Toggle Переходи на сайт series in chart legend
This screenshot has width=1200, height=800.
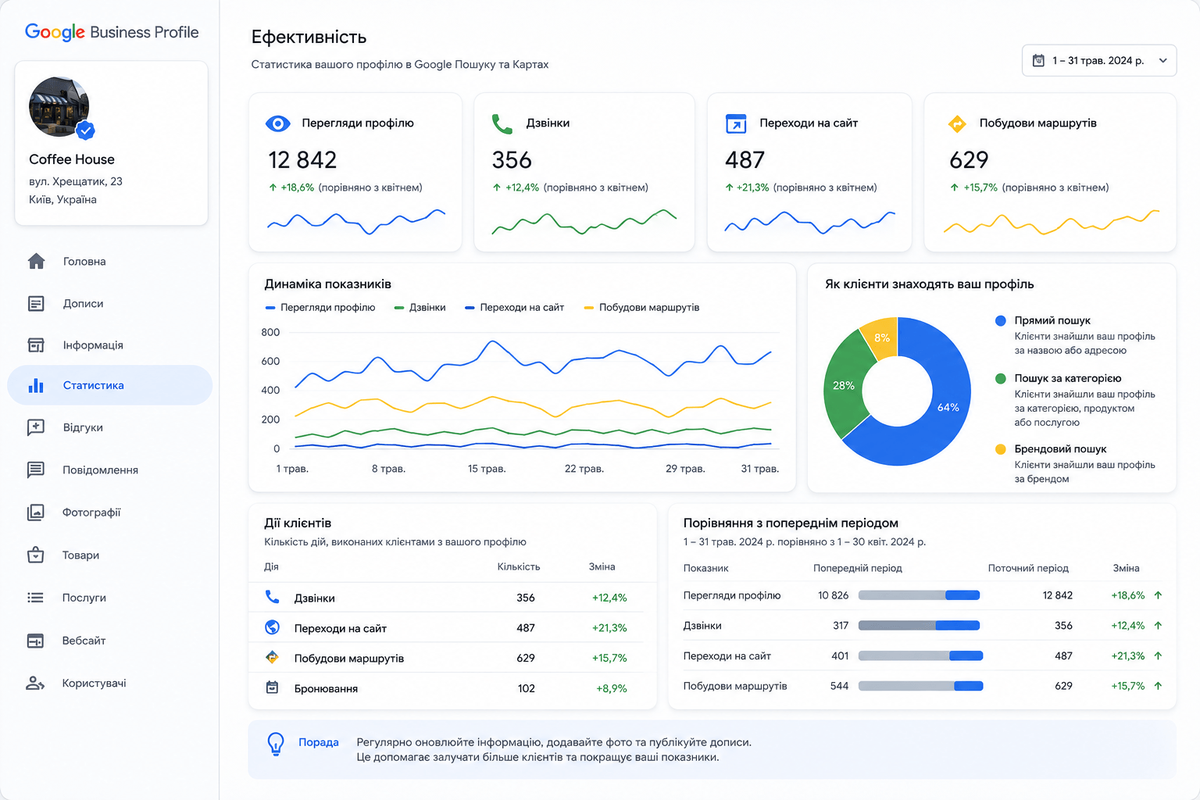(x=514, y=307)
